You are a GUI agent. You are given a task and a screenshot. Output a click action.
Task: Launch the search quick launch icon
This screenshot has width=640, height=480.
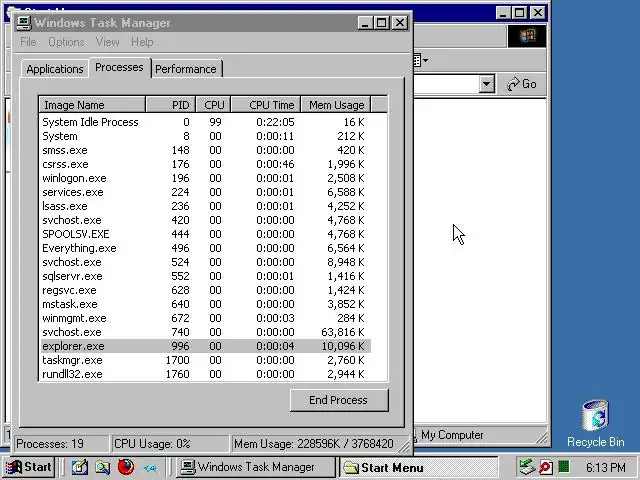(x=102, y=467)
